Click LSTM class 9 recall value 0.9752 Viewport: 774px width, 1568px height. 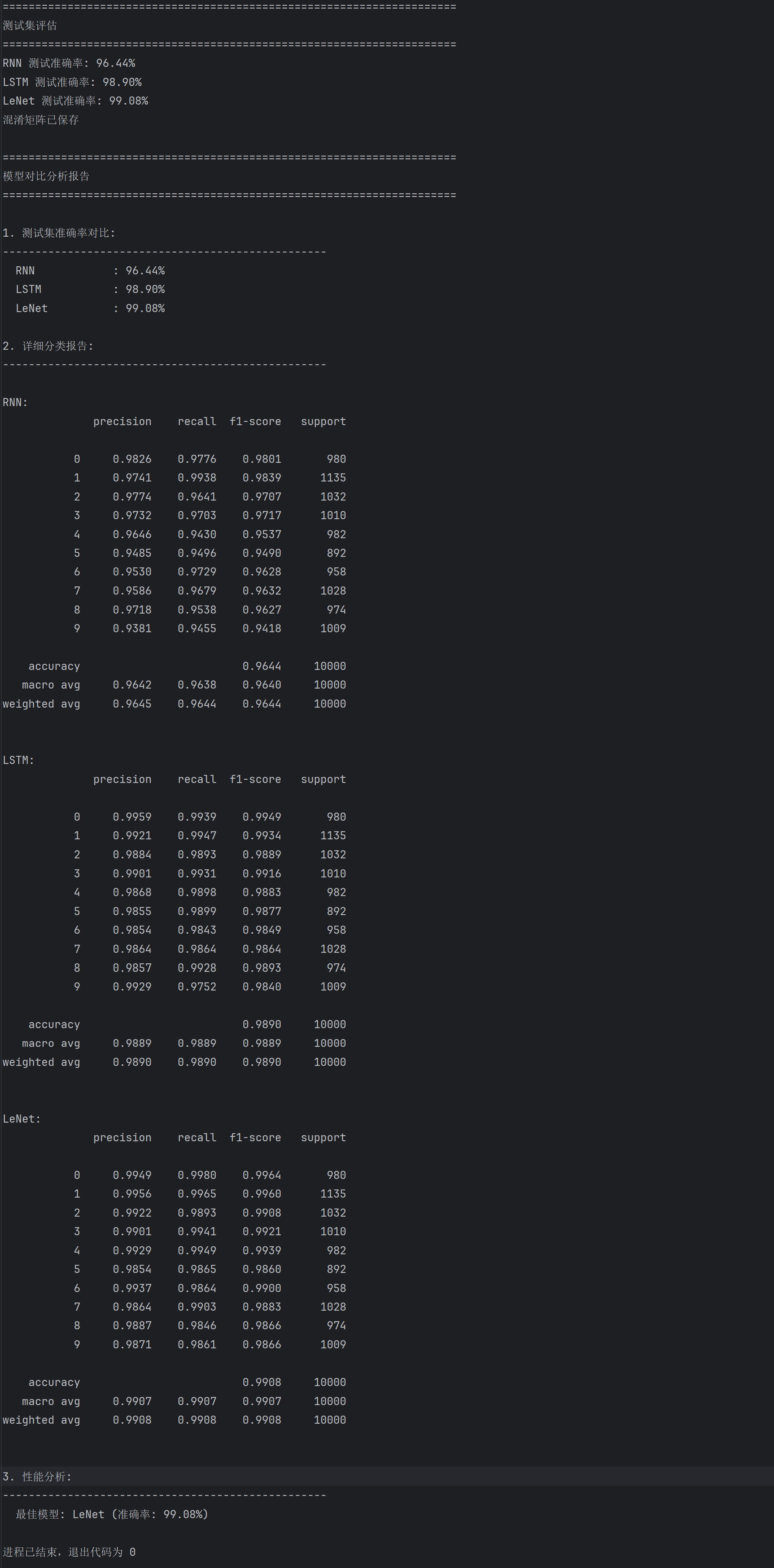click(x=197, y=987)
